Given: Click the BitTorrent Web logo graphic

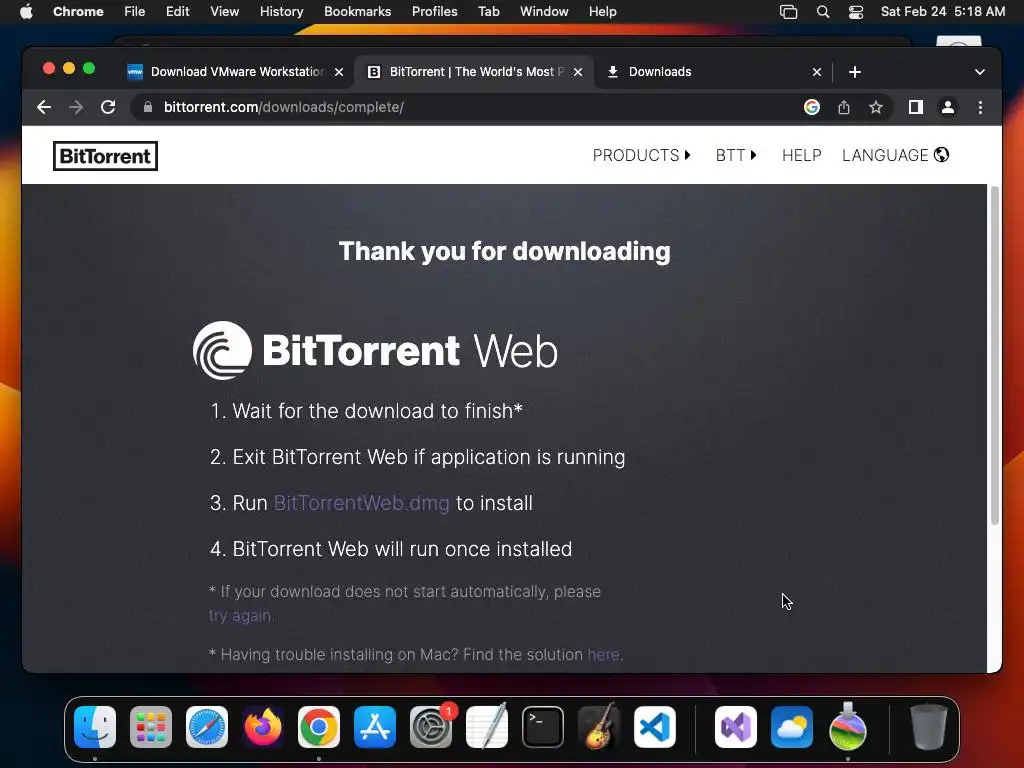Looking at the screenshot, I should coord(376,351).
